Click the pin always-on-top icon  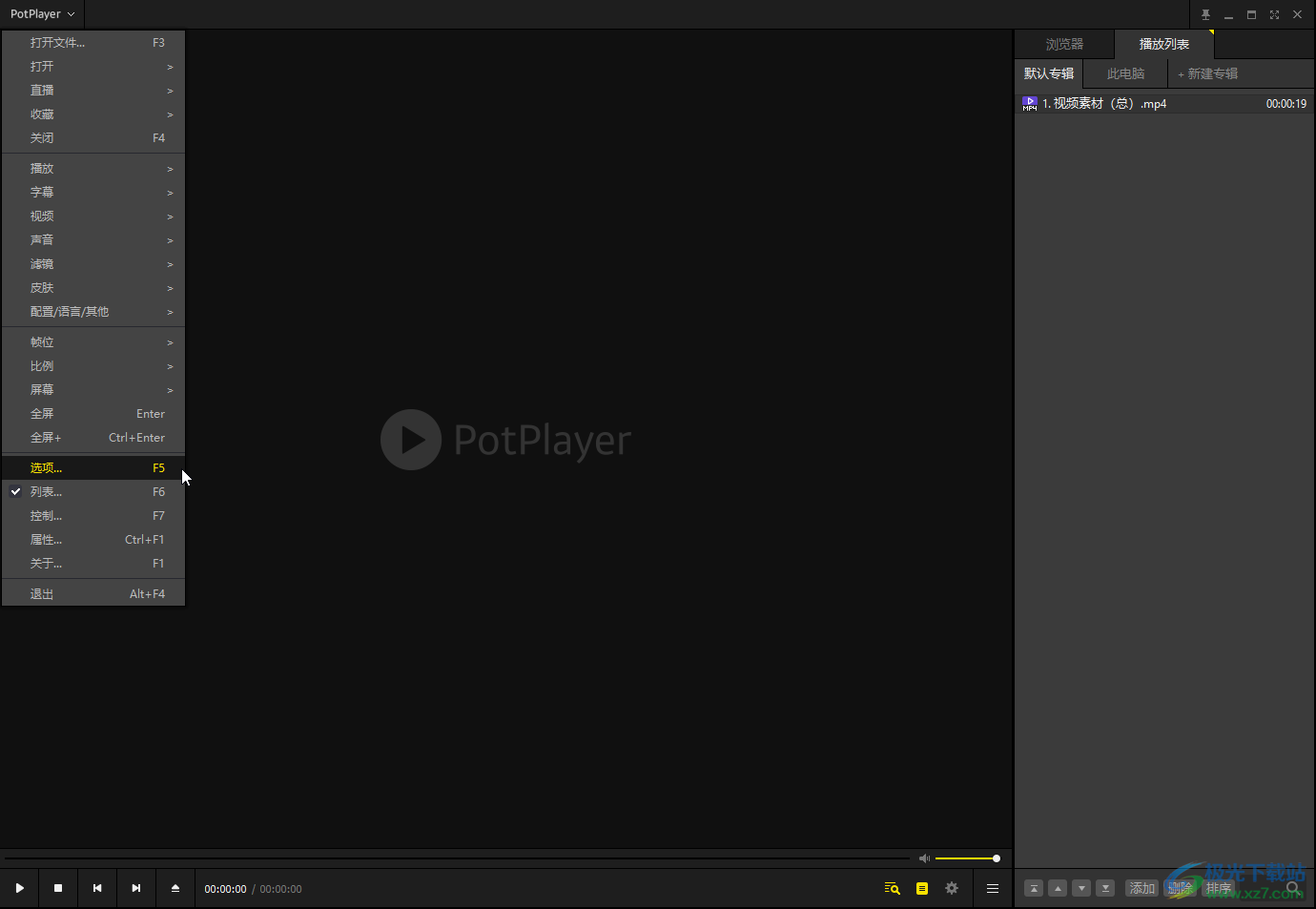[x=1205, y=14]
